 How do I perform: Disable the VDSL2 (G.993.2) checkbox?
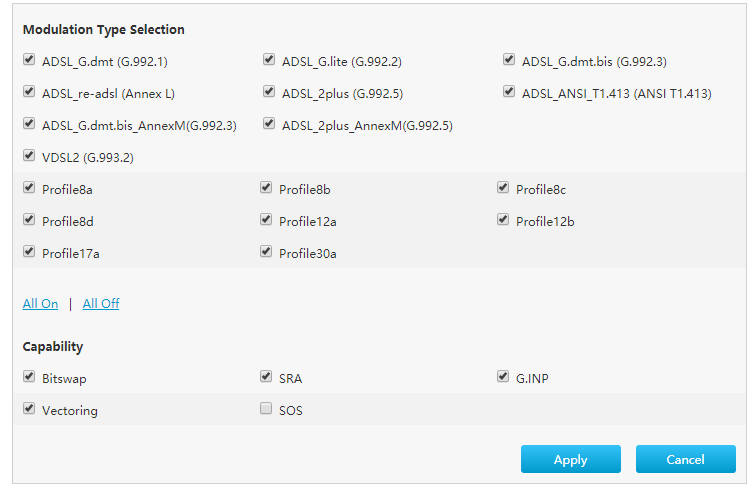tap(29, 156)
